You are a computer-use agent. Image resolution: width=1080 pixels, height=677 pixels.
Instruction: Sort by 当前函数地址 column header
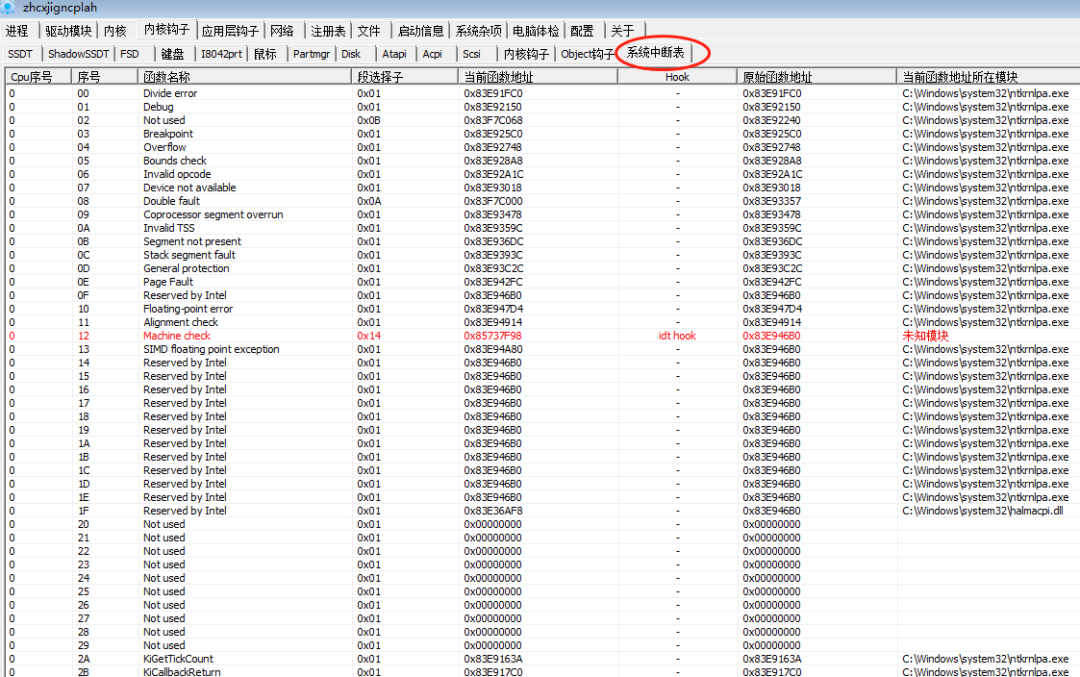538,77
